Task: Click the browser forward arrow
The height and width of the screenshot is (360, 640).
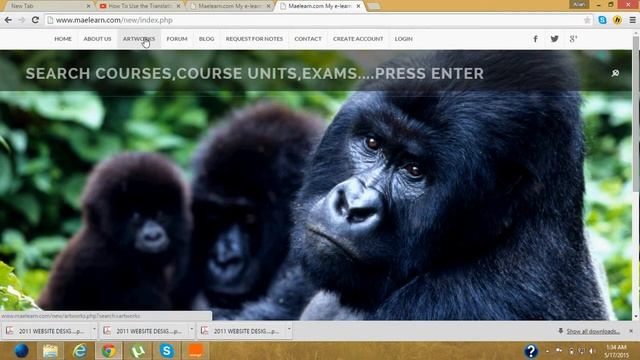Action: pos(22,20)
